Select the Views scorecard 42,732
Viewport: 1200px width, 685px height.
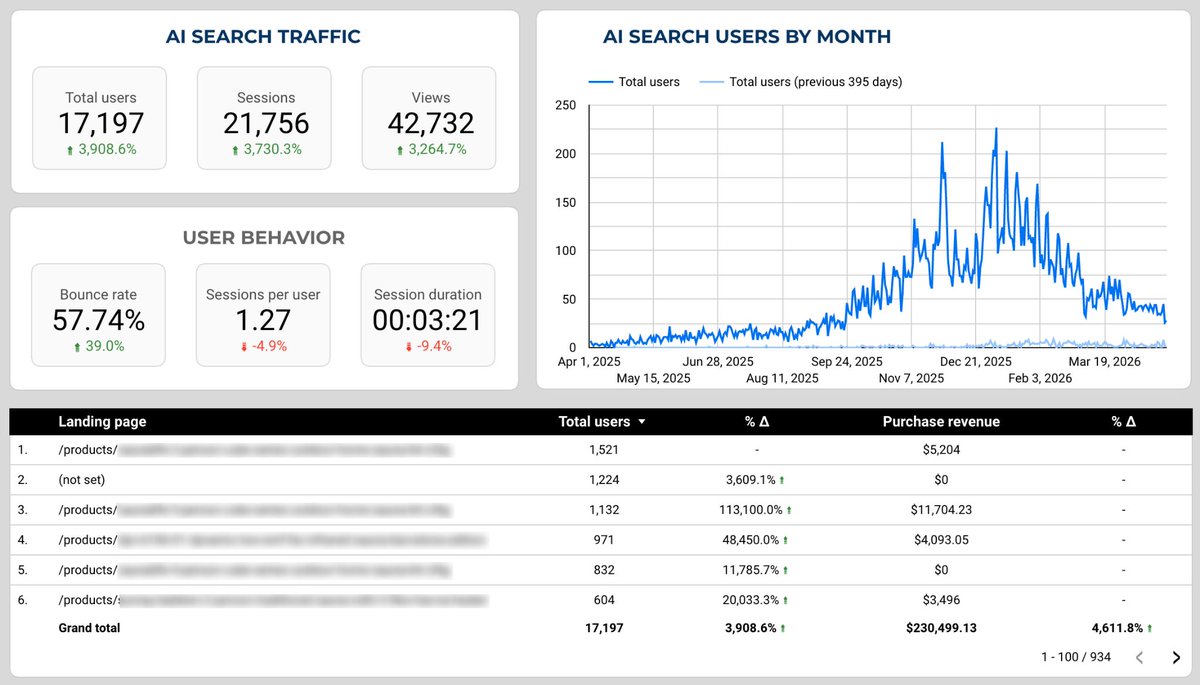[x=431, y=117]
